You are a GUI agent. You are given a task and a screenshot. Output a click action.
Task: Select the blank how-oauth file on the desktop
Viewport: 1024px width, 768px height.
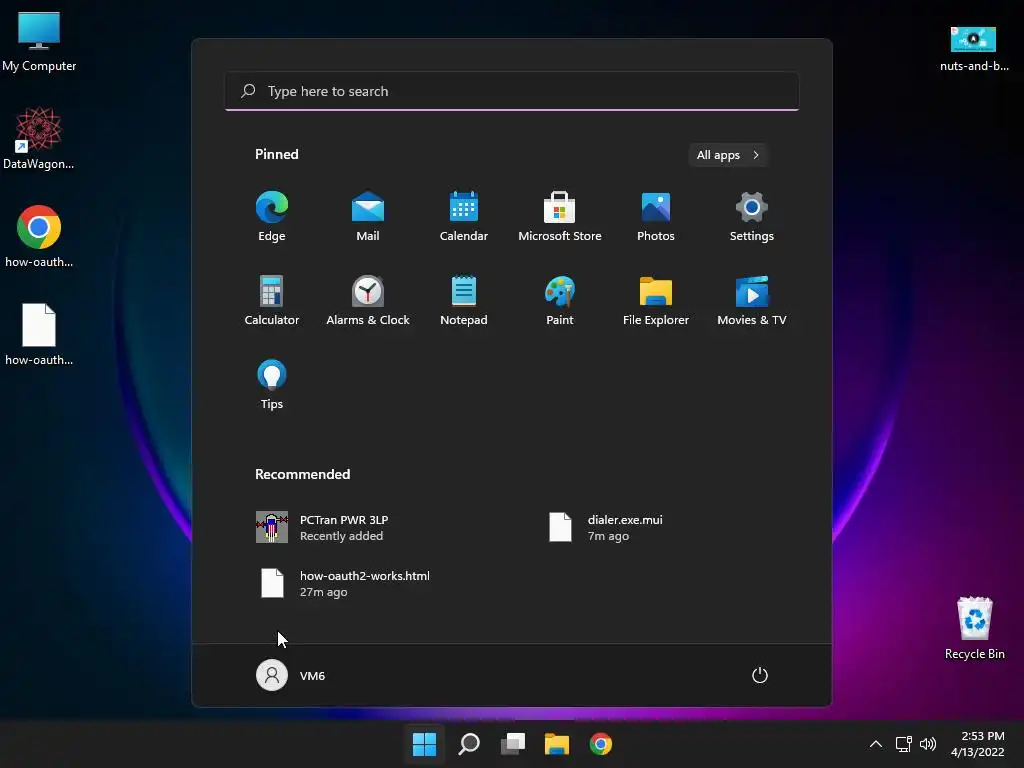pyautogui.click(x=39, y=334)
